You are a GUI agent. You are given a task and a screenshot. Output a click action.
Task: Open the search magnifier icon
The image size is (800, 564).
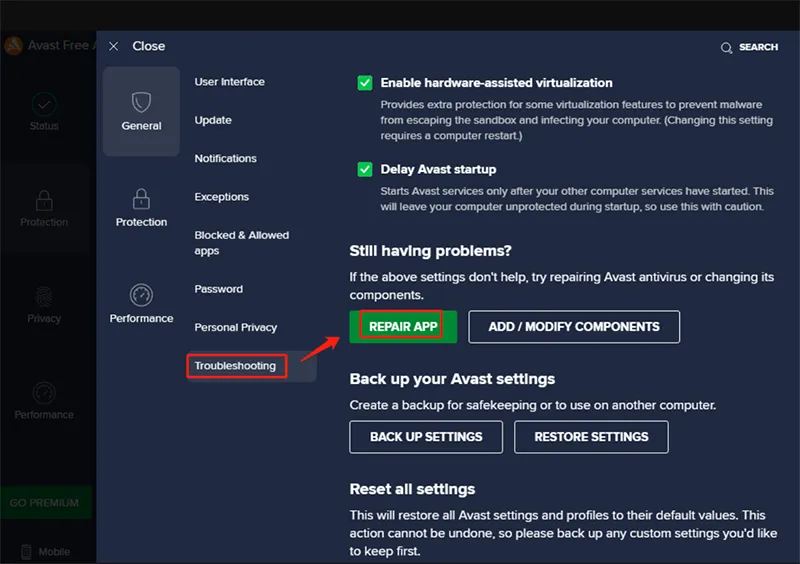[x=726, y=48]
